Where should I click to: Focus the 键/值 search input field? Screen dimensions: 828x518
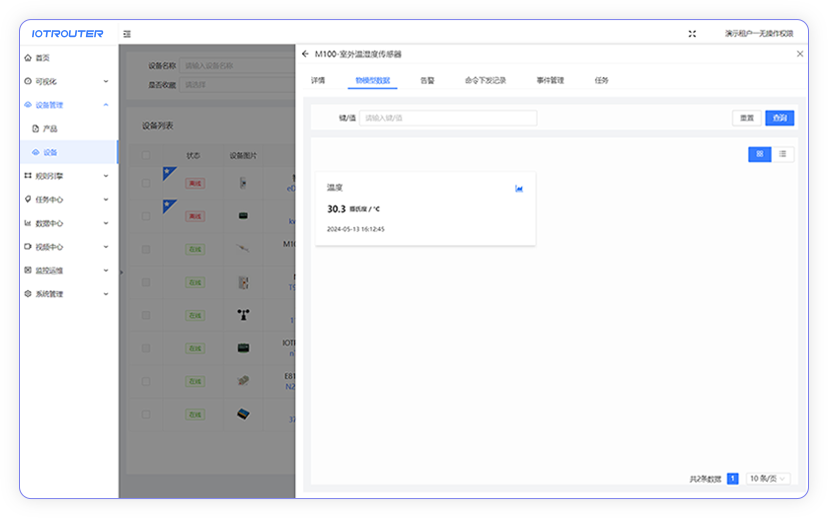click(447, 118)
